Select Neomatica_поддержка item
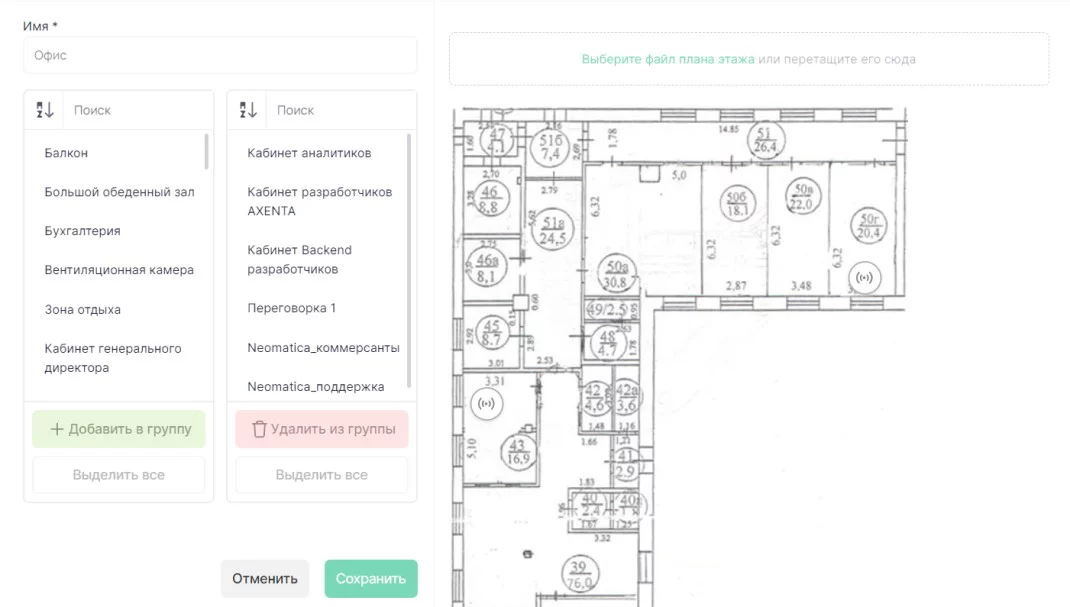The height and width of the screenshot is (607, 1070). coord(316,386)
